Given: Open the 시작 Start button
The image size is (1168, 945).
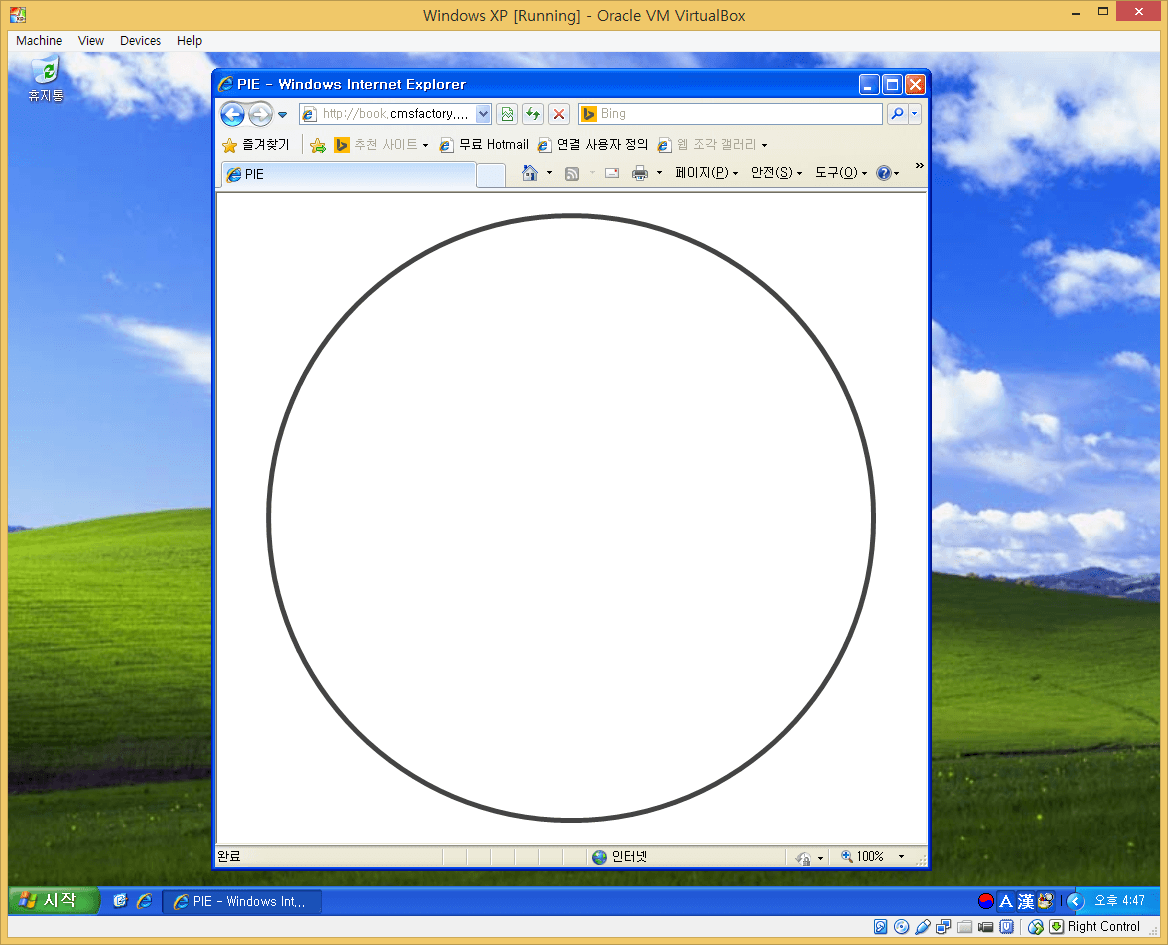Looking at the screenshot, I should click(x=52, y=901).
